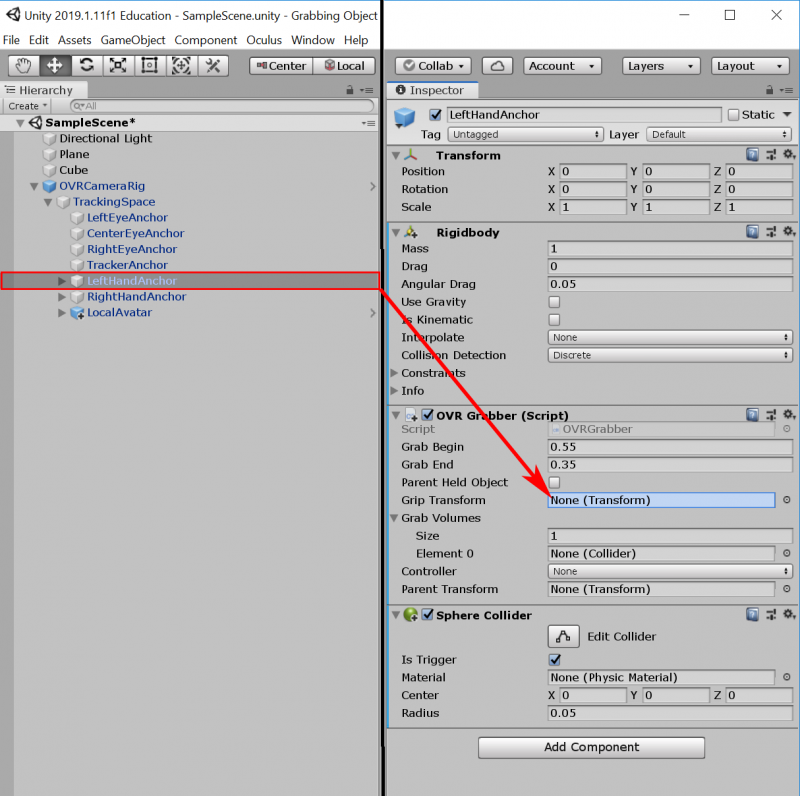
Task: Select RightHandAnchor in the Hierarchy
Action: point(136,296)
